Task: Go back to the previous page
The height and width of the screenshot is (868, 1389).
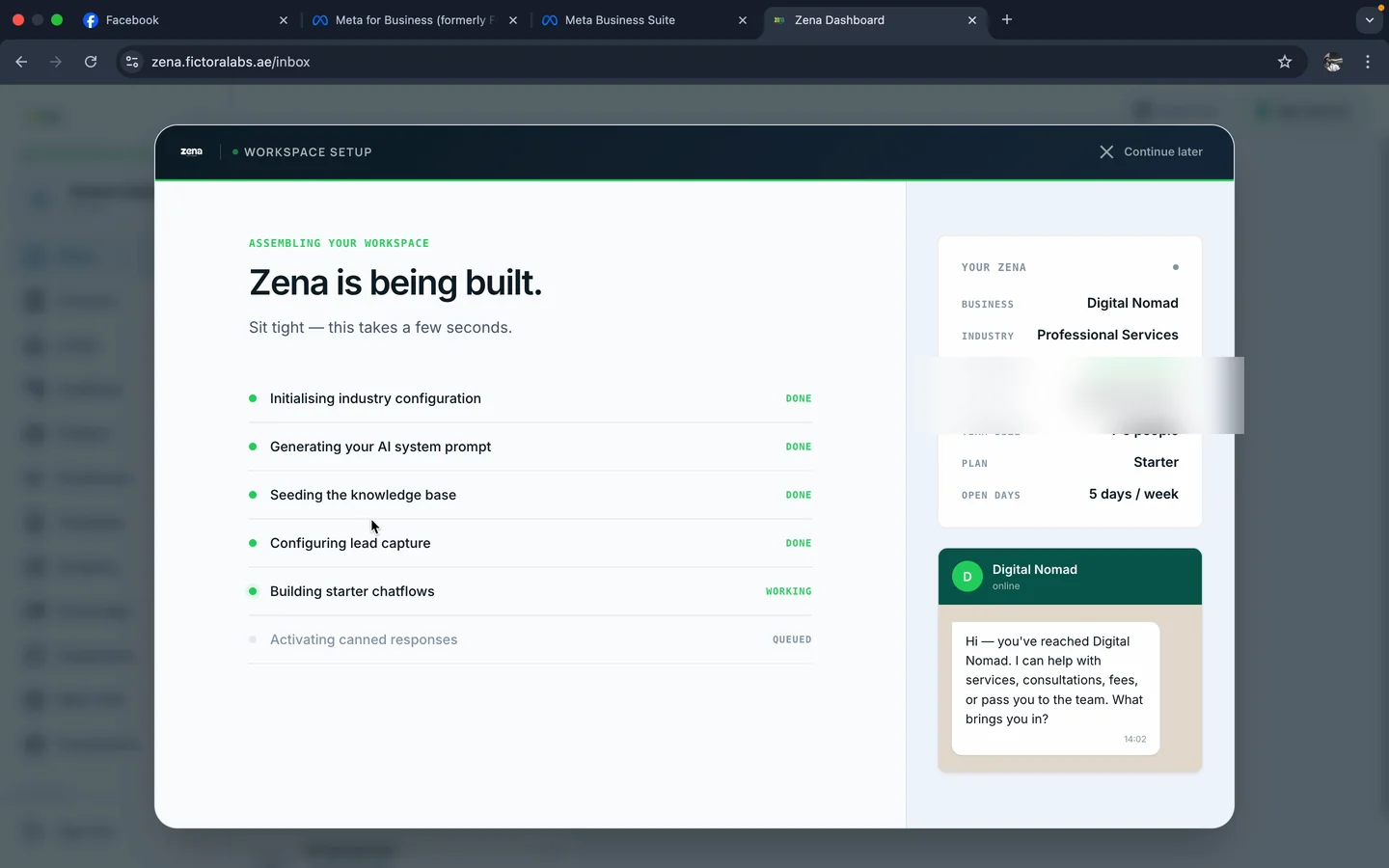Action: tap(21, 62)
